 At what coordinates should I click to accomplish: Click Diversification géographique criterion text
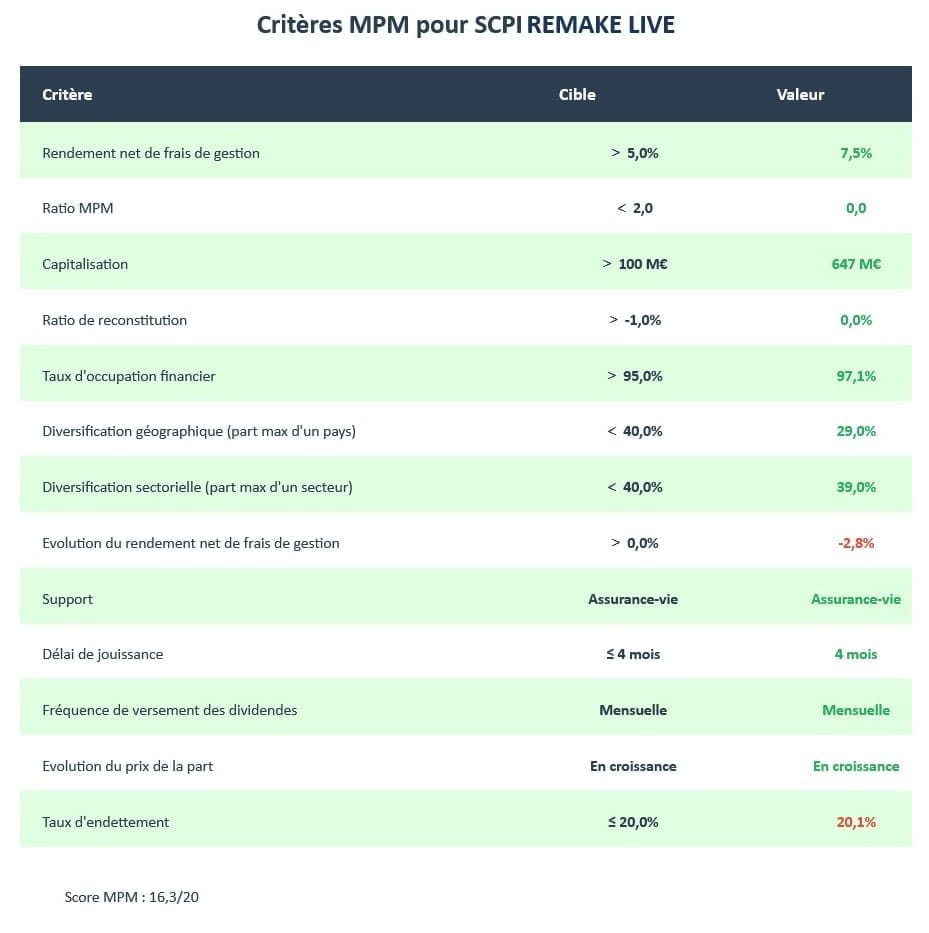(199, 431)
